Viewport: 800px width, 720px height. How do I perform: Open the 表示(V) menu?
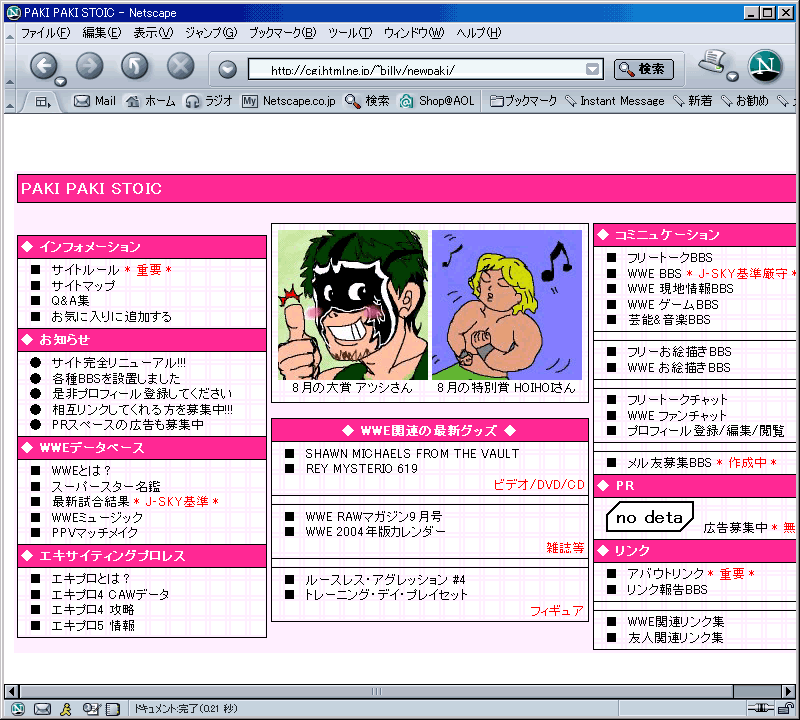tap(153, 33)
